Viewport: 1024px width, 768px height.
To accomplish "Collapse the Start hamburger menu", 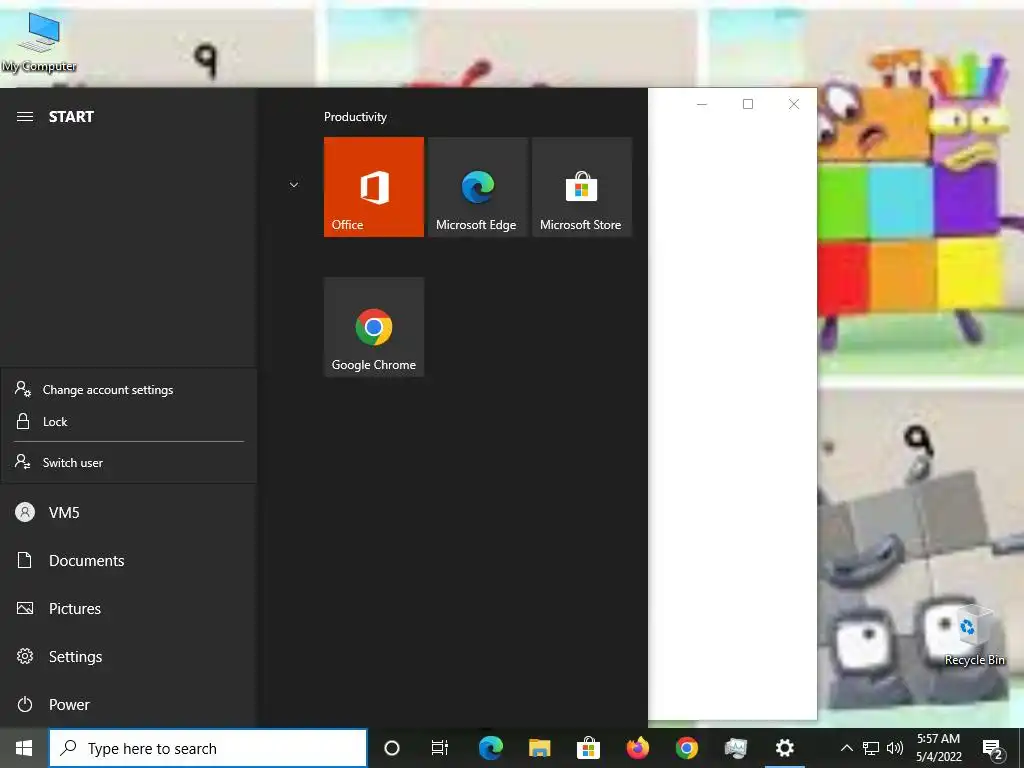I will coord(25,117).
